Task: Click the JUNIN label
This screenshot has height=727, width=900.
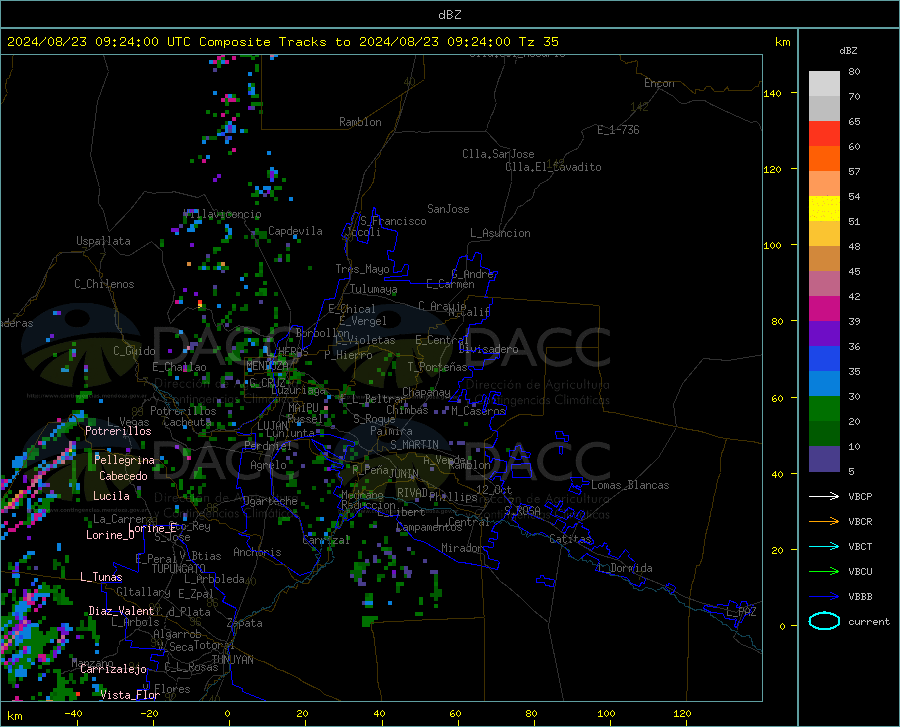Action: 403,474
